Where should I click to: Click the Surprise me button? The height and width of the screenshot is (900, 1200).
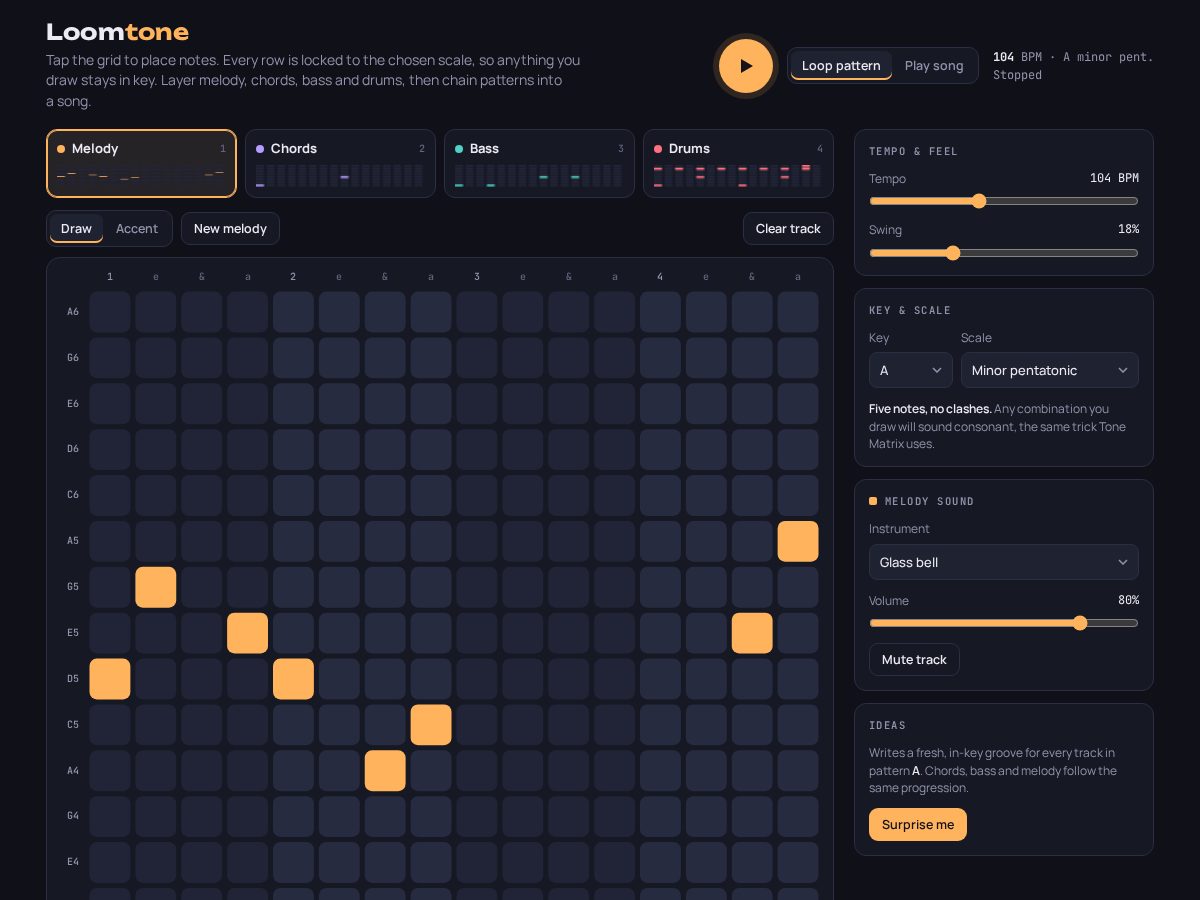click(918, 824)
